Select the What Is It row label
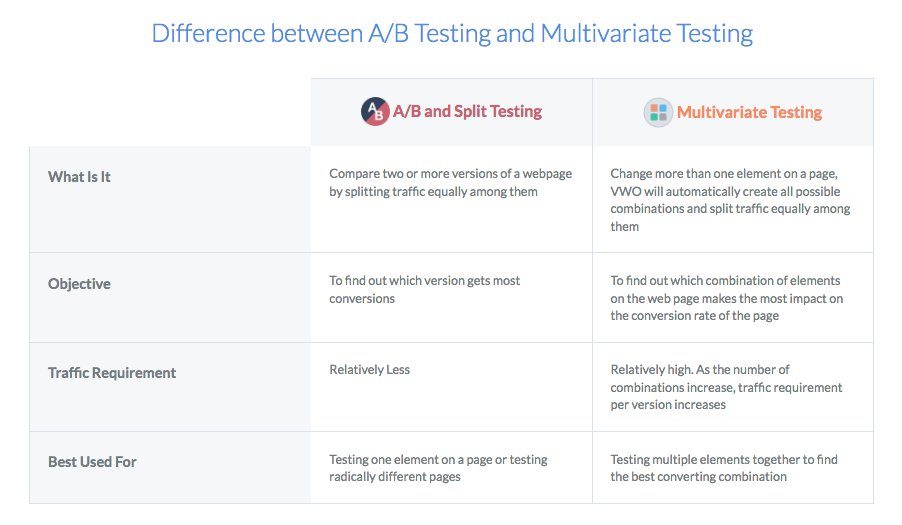Screen dimensions: 902x525 pos(79,177)
